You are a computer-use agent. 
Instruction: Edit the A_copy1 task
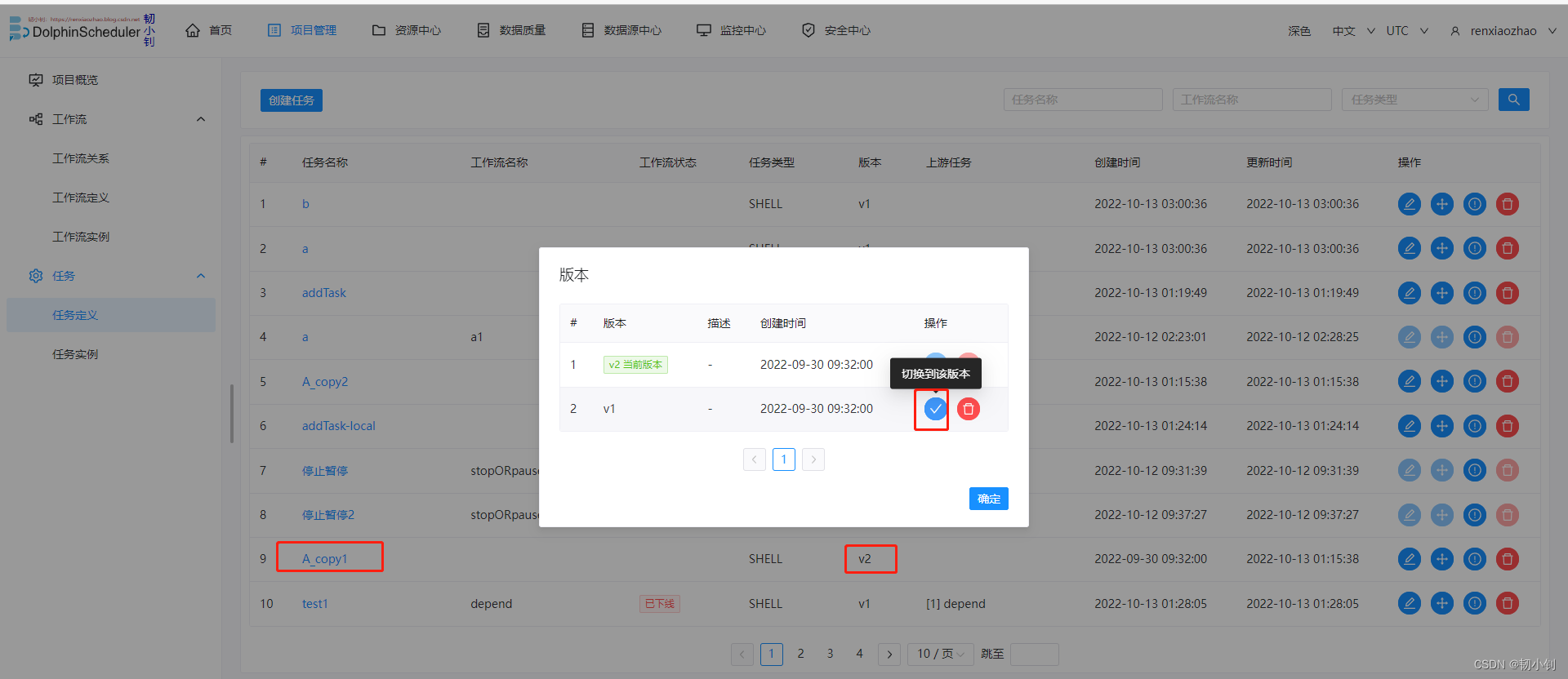1410,559
